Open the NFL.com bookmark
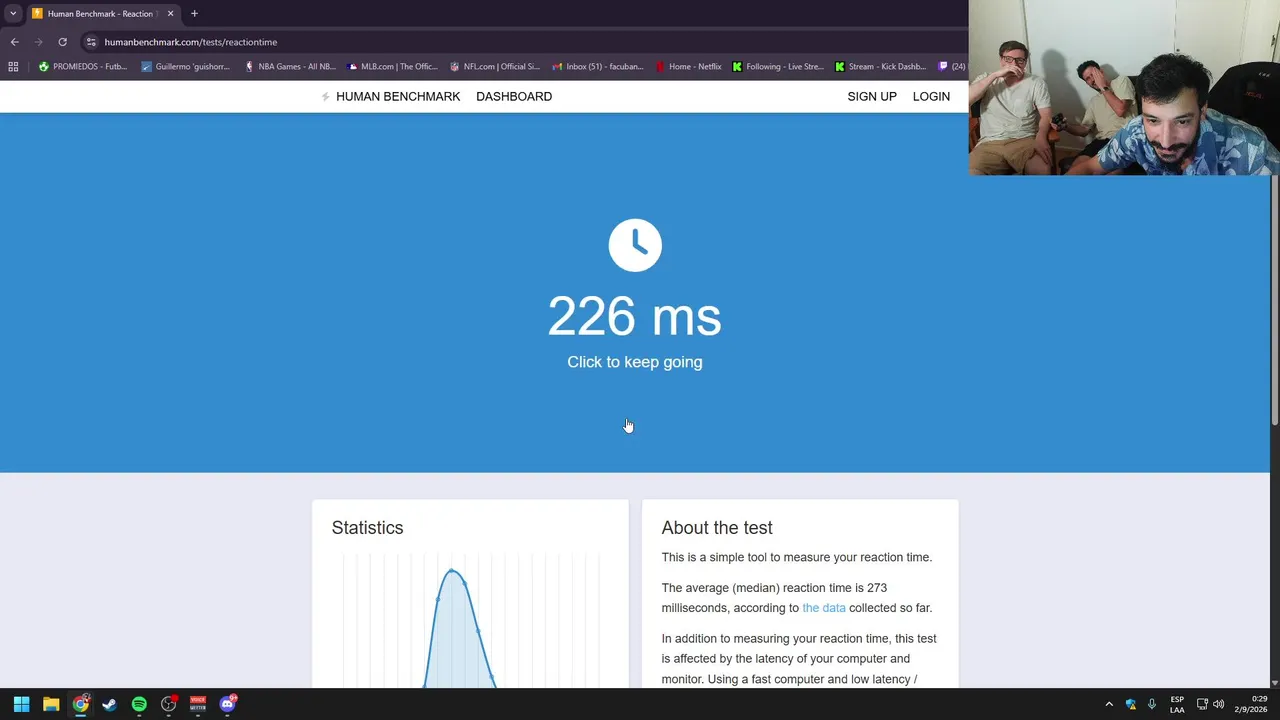Screen dimensions: 1280x720 click(495, 67)
